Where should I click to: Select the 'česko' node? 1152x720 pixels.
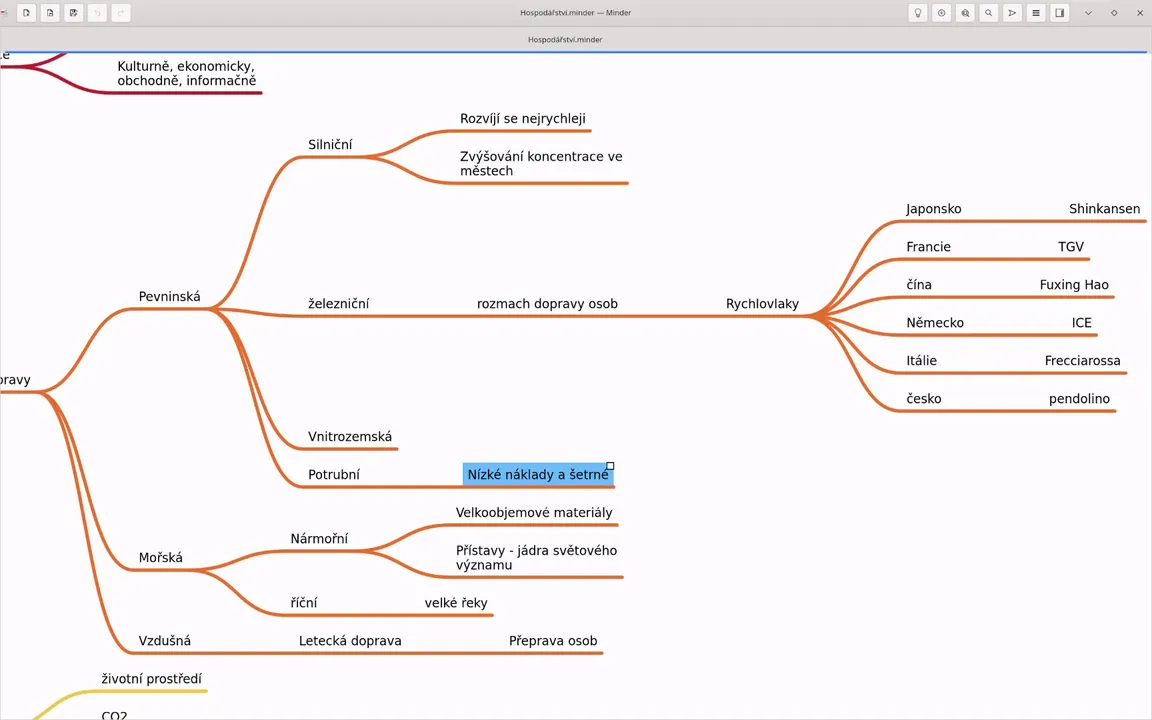pos(924,399)
